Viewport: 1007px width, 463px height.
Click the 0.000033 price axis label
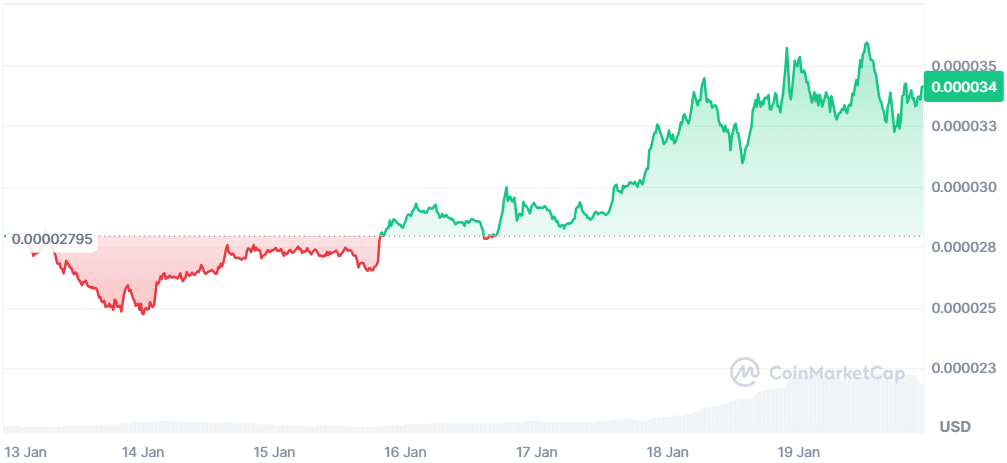point(964,126)
